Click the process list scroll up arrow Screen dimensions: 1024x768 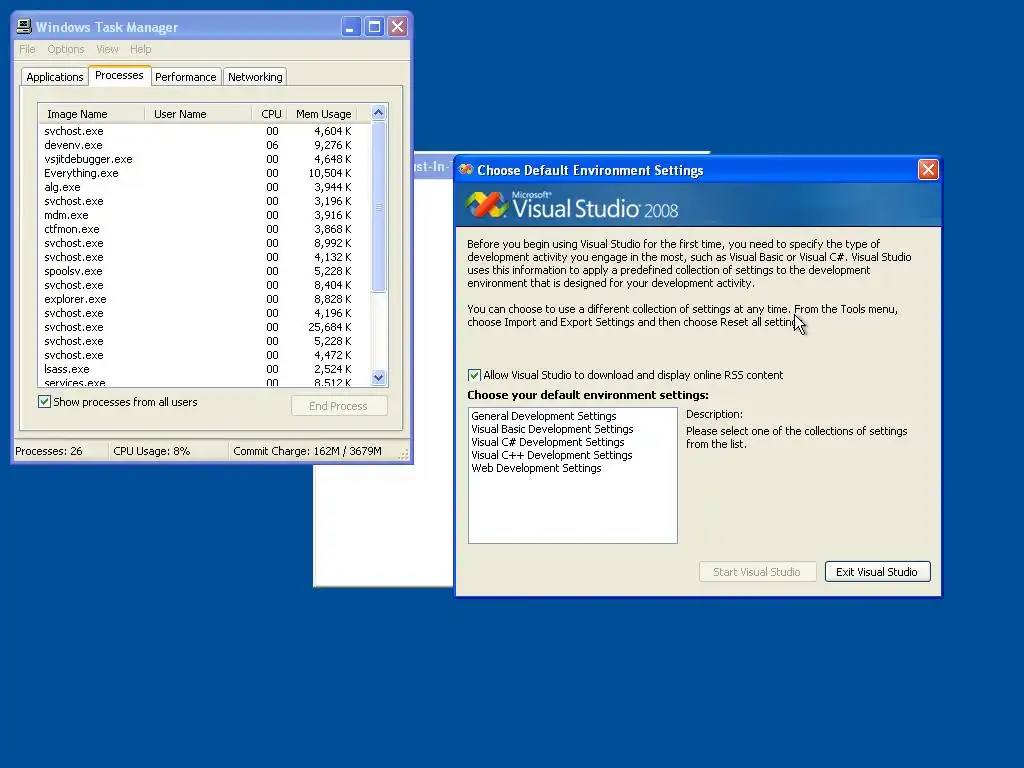pos(378,112)
